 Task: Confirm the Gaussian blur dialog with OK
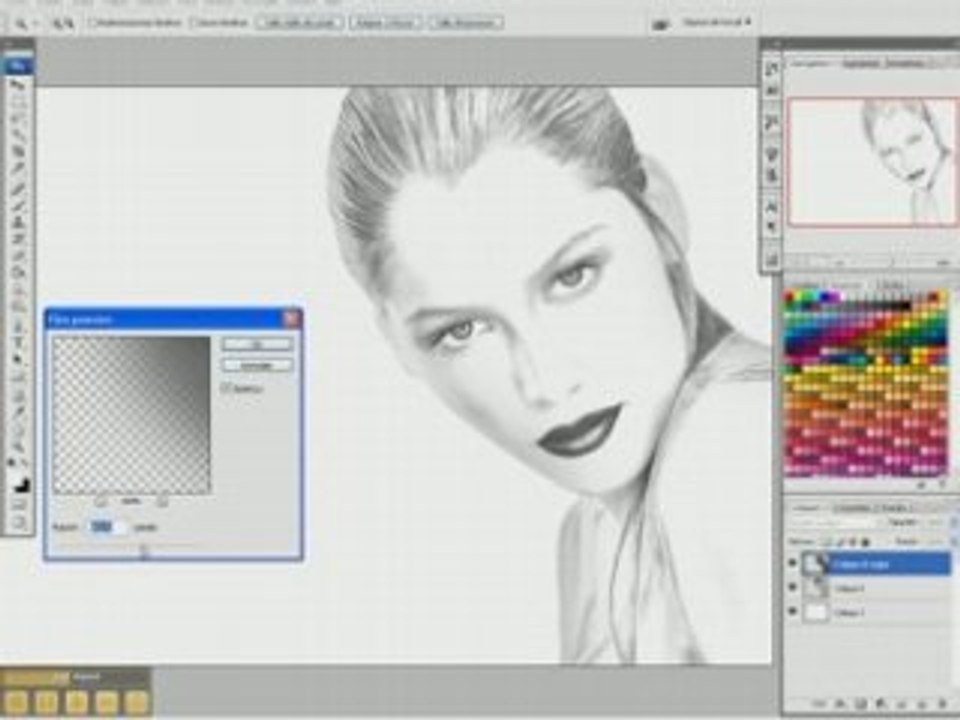pos(257,345)
